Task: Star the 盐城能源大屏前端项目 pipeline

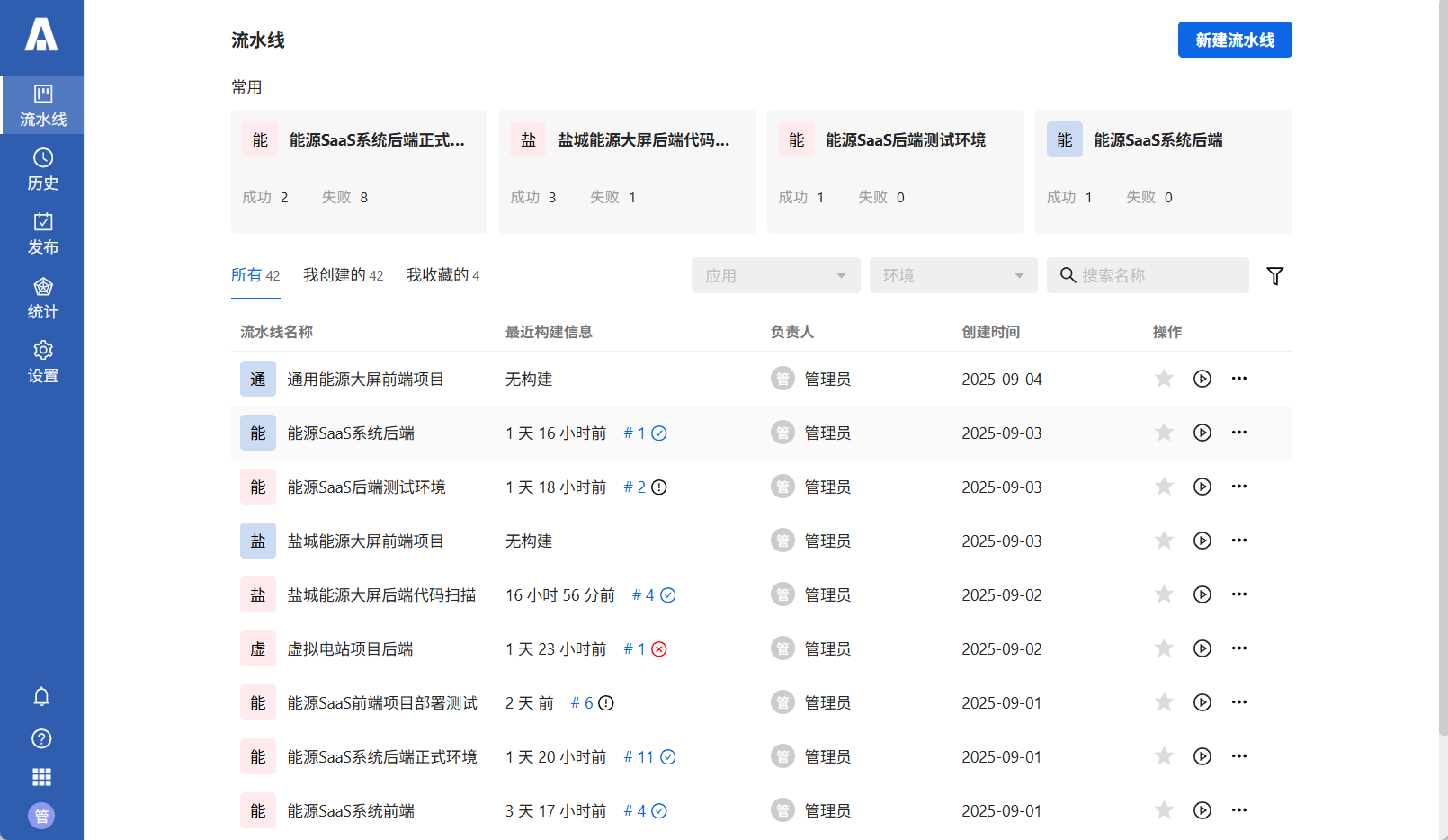Action: (1164, 541)
